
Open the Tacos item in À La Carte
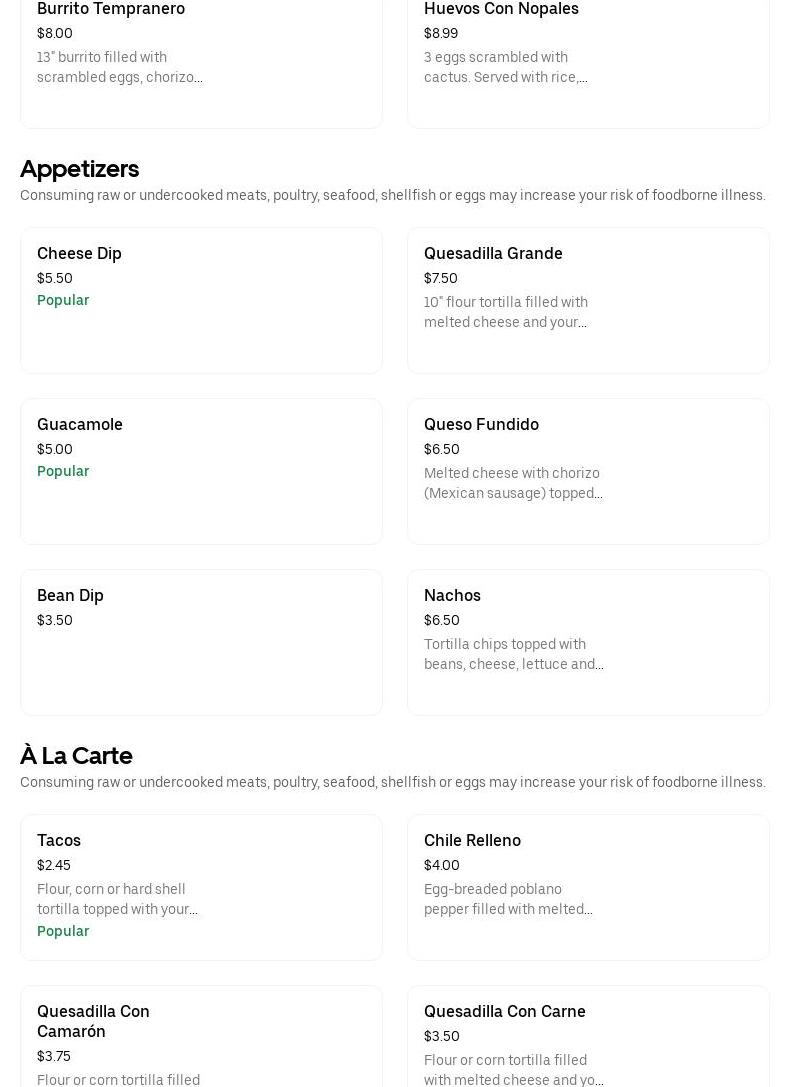(x=200, y=887)
